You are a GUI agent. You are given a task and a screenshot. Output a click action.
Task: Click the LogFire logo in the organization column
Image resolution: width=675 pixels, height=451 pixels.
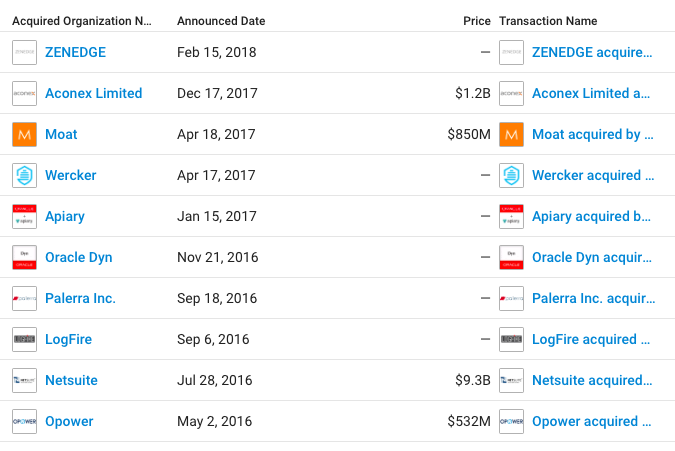24,339
